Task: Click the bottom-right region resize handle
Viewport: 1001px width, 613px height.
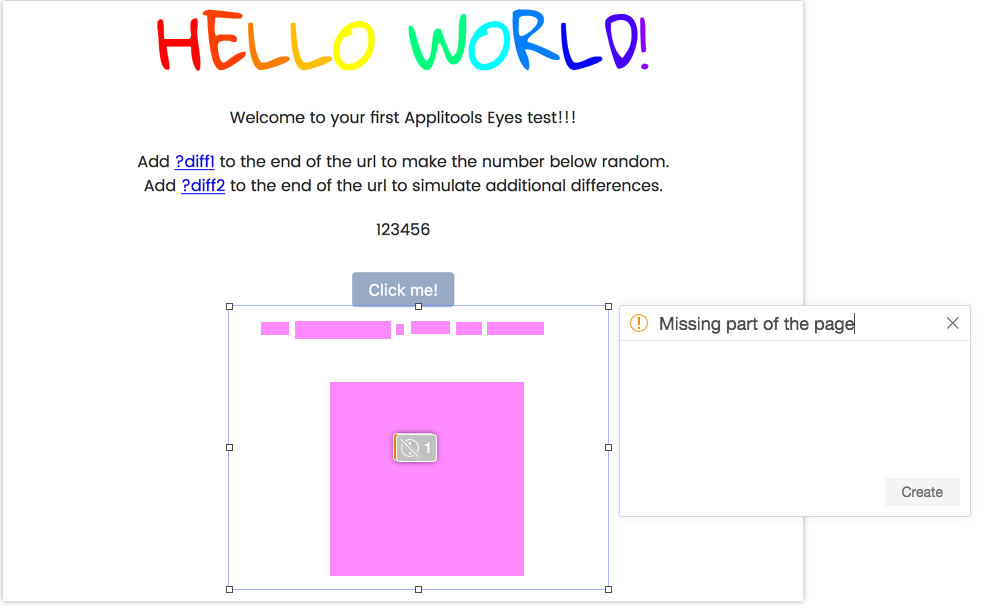Action: click(x=608, y=589)
